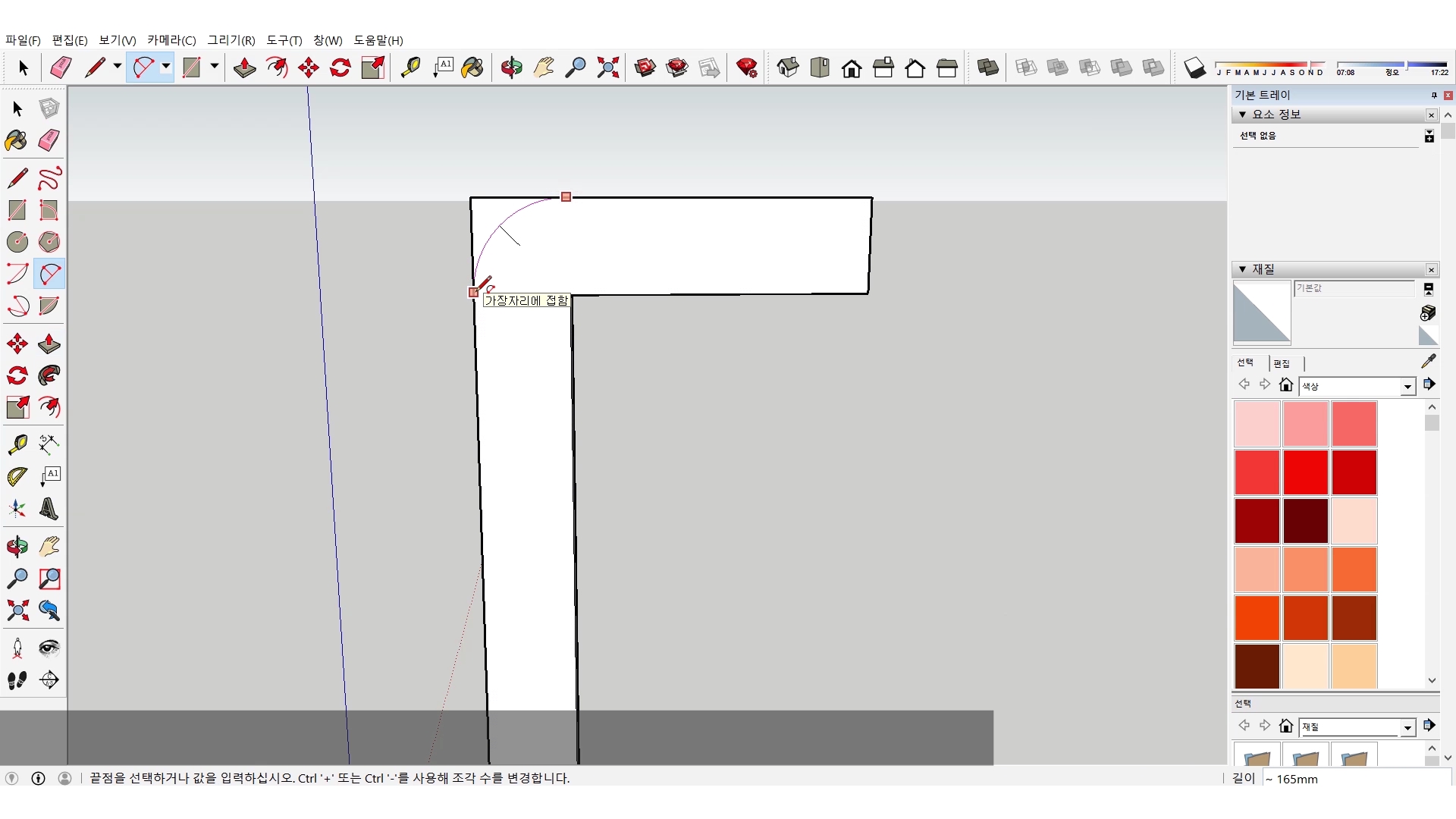Switch to the 편집 materials tab
Viewport: 1456px width, 819px height.
click(x=1282, y=363)
